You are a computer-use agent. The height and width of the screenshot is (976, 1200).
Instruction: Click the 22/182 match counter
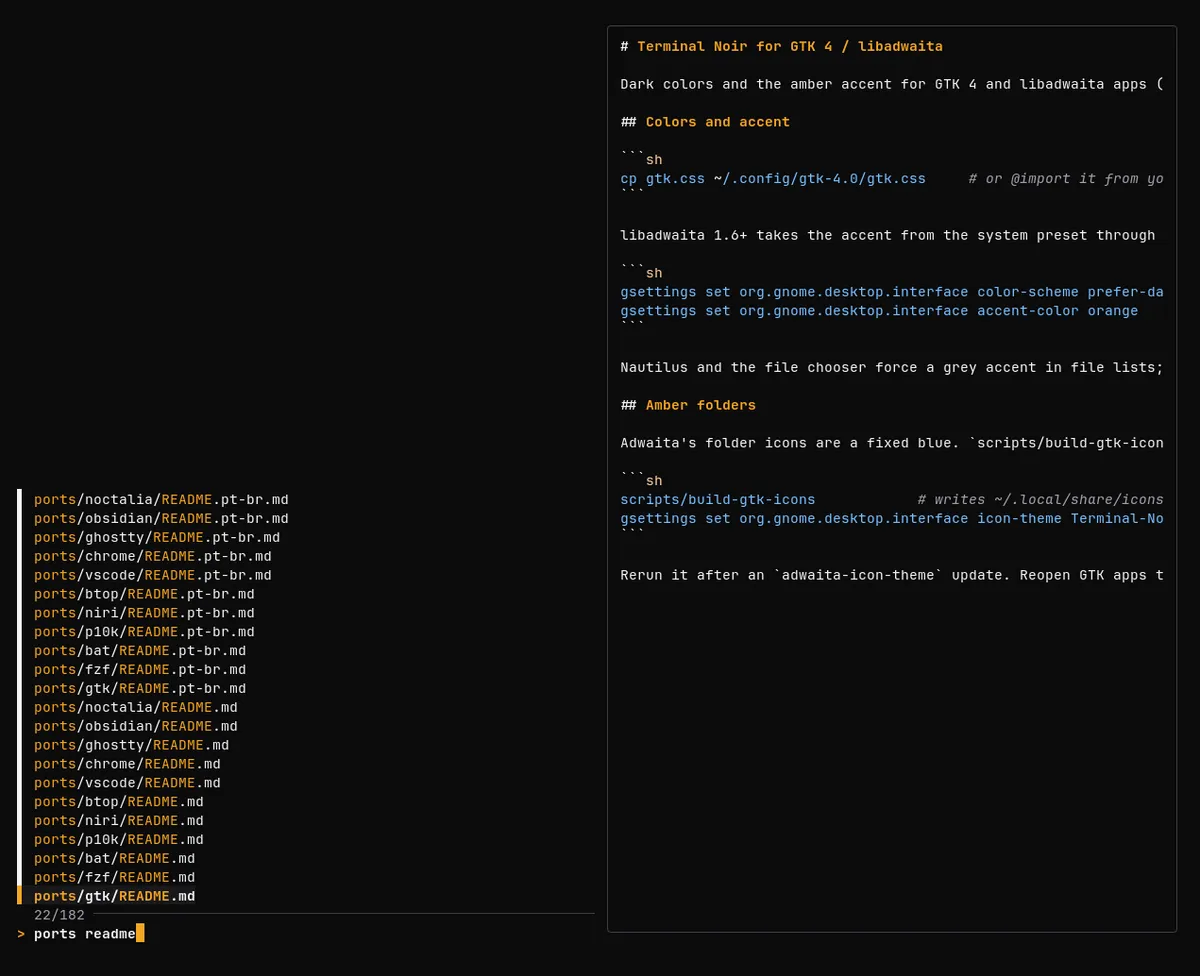(59, 914)
